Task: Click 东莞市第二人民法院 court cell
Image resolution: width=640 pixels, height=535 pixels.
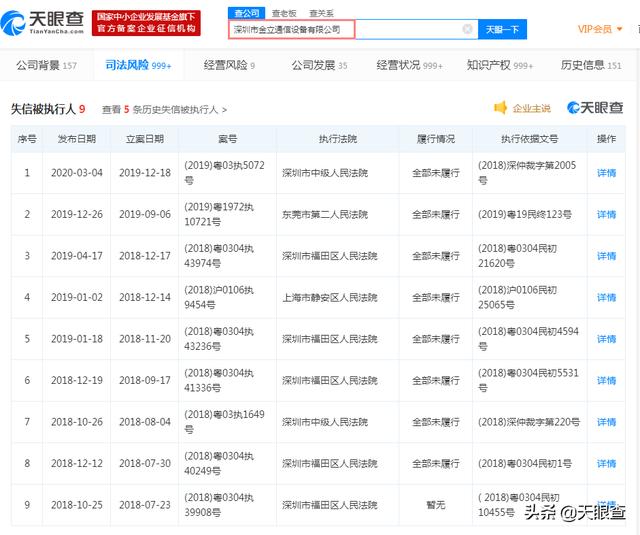Action: point(325,215)
